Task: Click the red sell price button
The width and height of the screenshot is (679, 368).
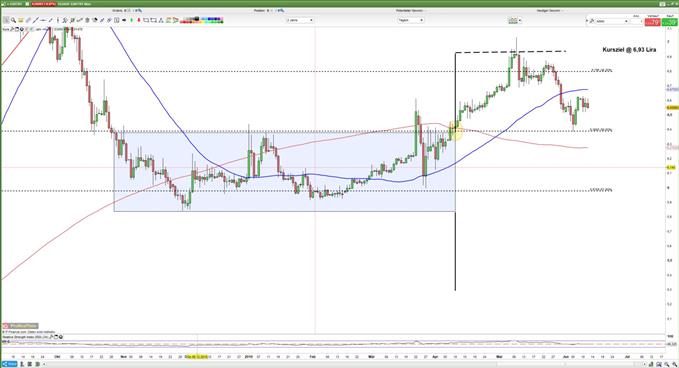Action: (x=653, y=22)
